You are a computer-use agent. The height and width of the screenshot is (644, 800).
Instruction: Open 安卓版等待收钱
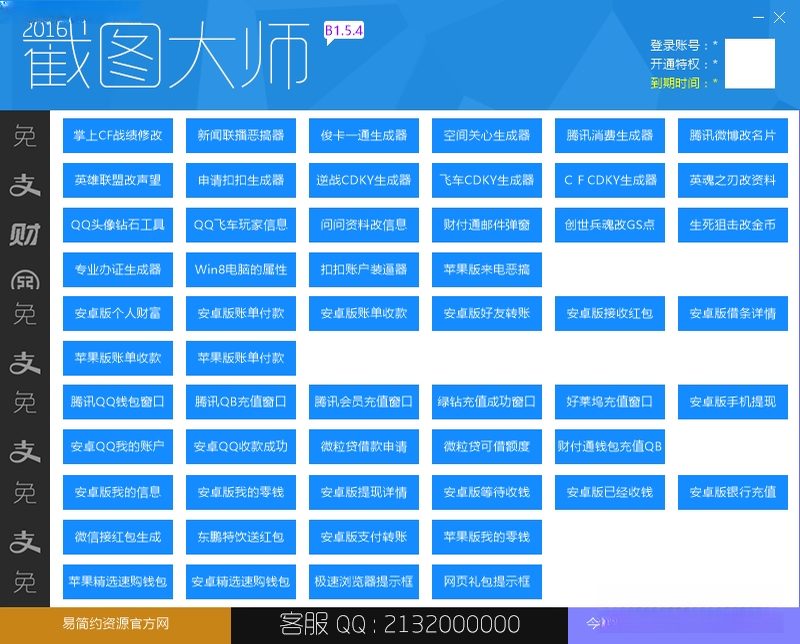(x=487, y=492)
